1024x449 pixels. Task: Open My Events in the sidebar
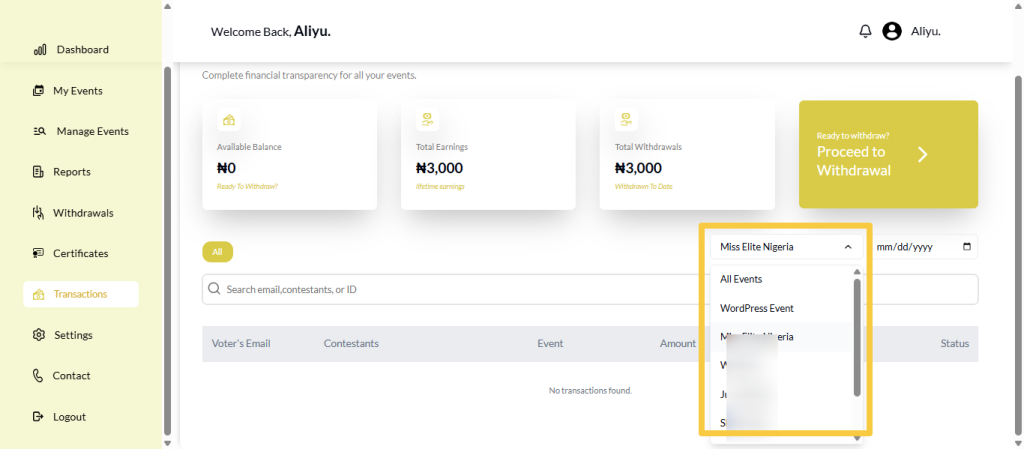coord(77,91)
